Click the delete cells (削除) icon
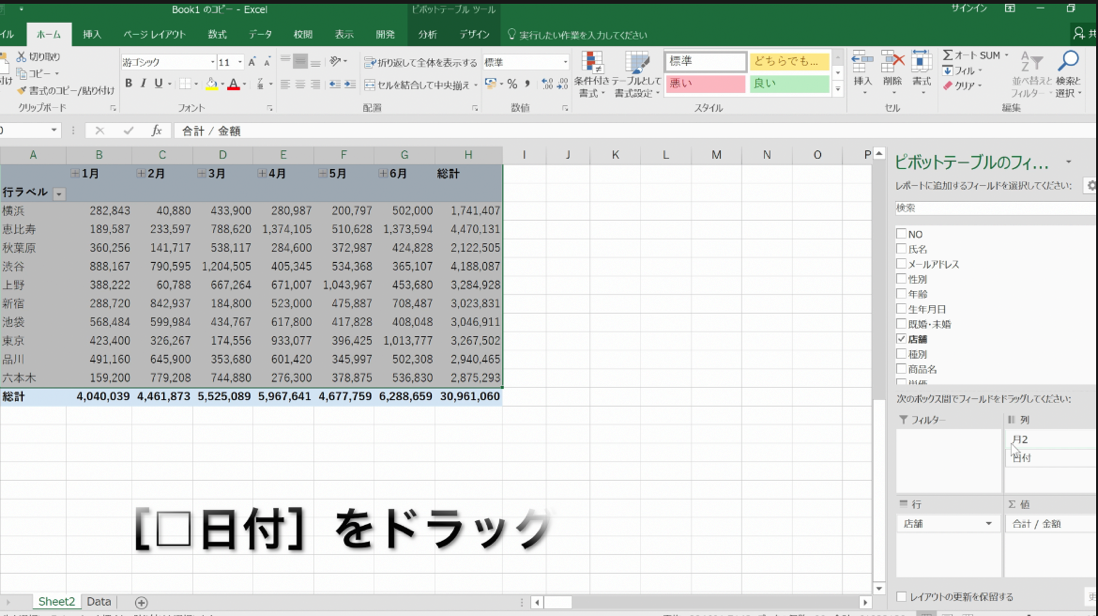Image resolution: width=1098 pixels, height=616 pixels. click(x=892, y=73)
